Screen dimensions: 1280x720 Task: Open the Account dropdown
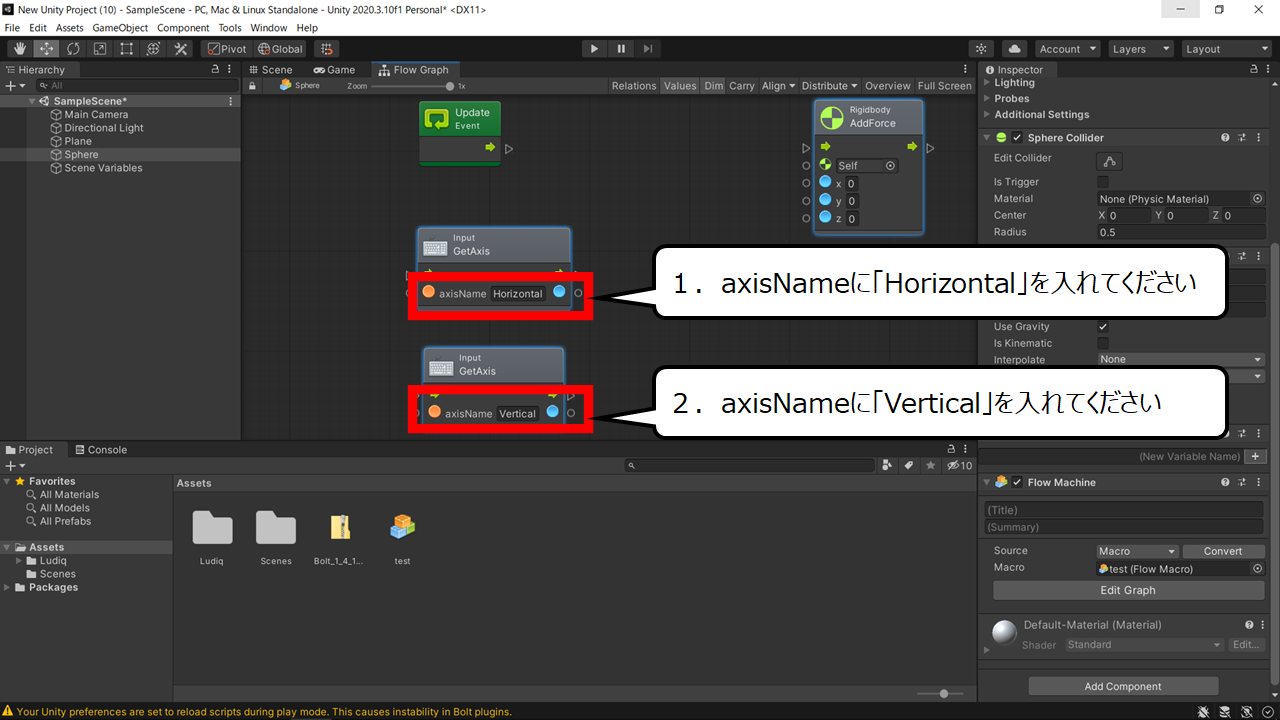1067,49
